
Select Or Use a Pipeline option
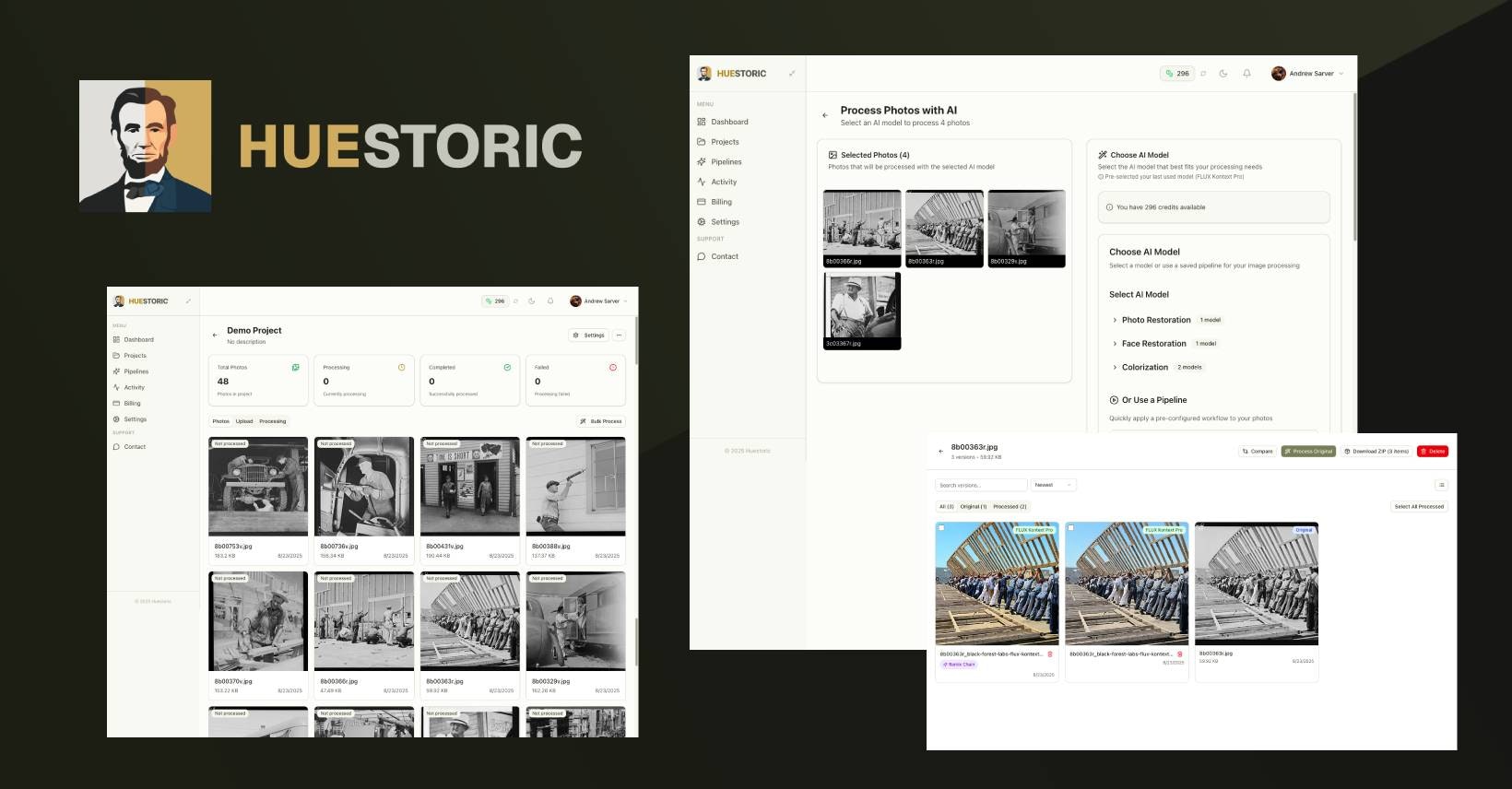click(1148, 400)
